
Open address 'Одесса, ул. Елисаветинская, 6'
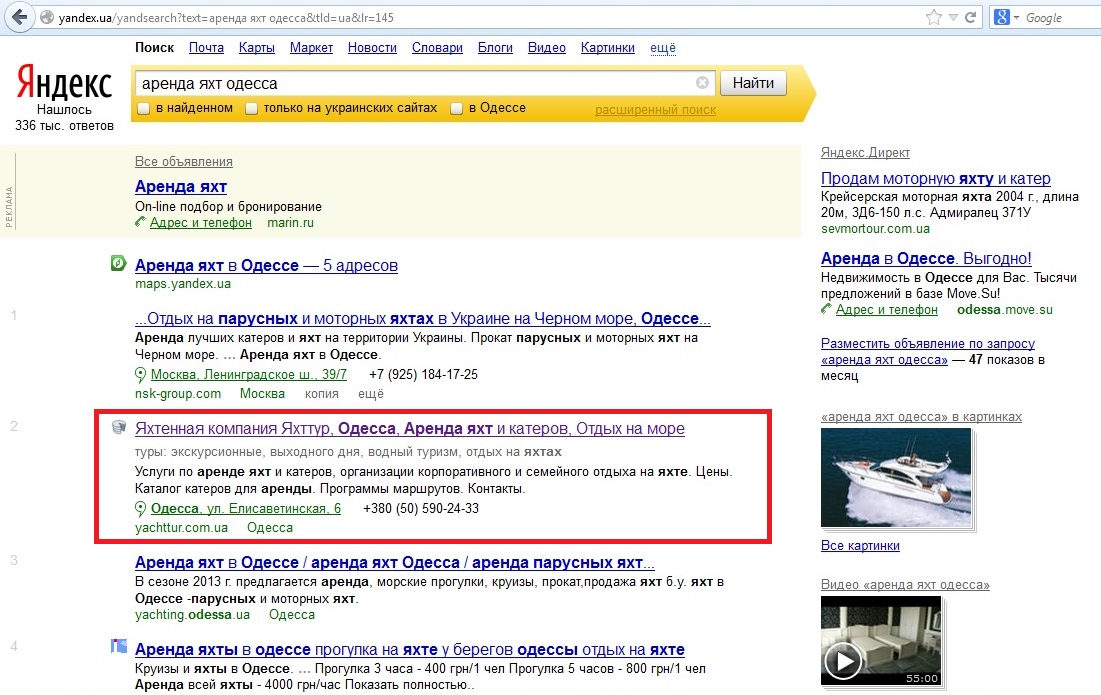coord(246,508)
